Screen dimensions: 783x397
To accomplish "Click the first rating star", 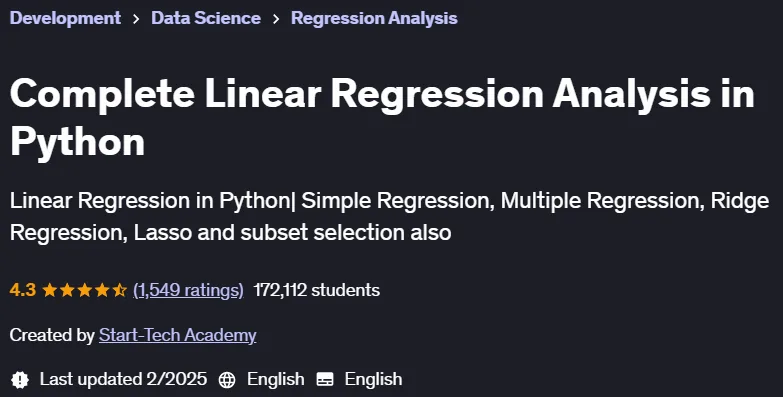I will (x=49, y=290).
